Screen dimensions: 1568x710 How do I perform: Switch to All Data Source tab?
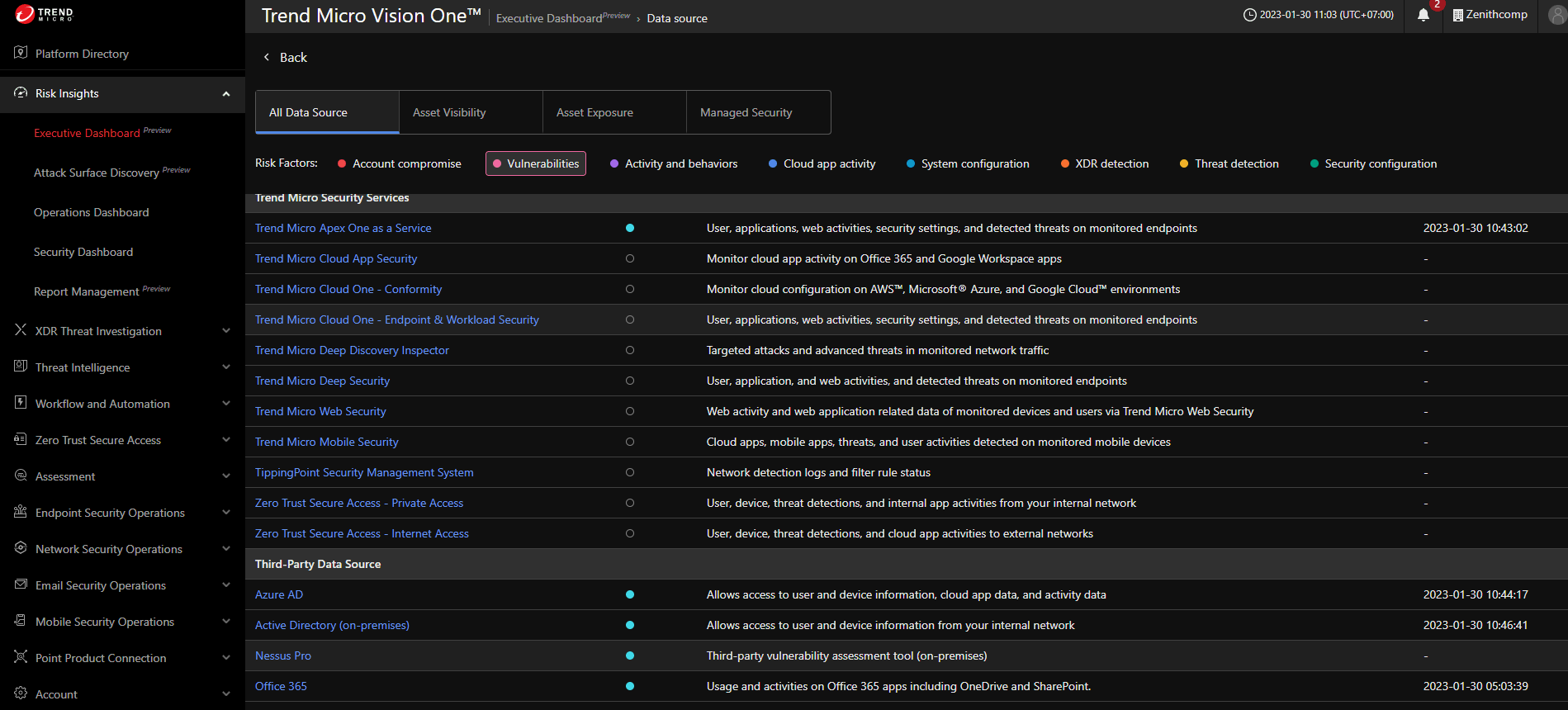click(x=327, y=112)
